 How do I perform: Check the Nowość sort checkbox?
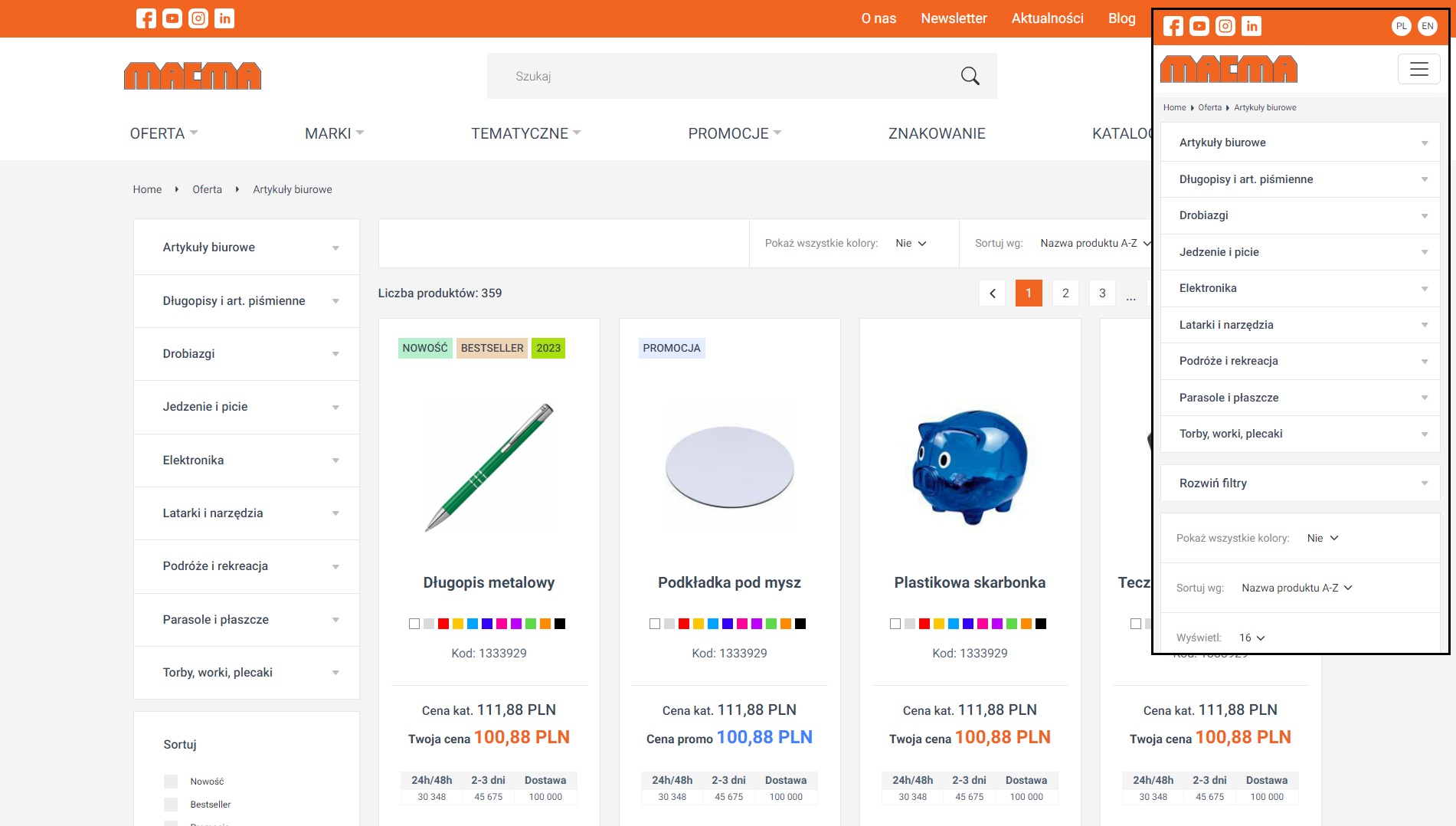171,782
